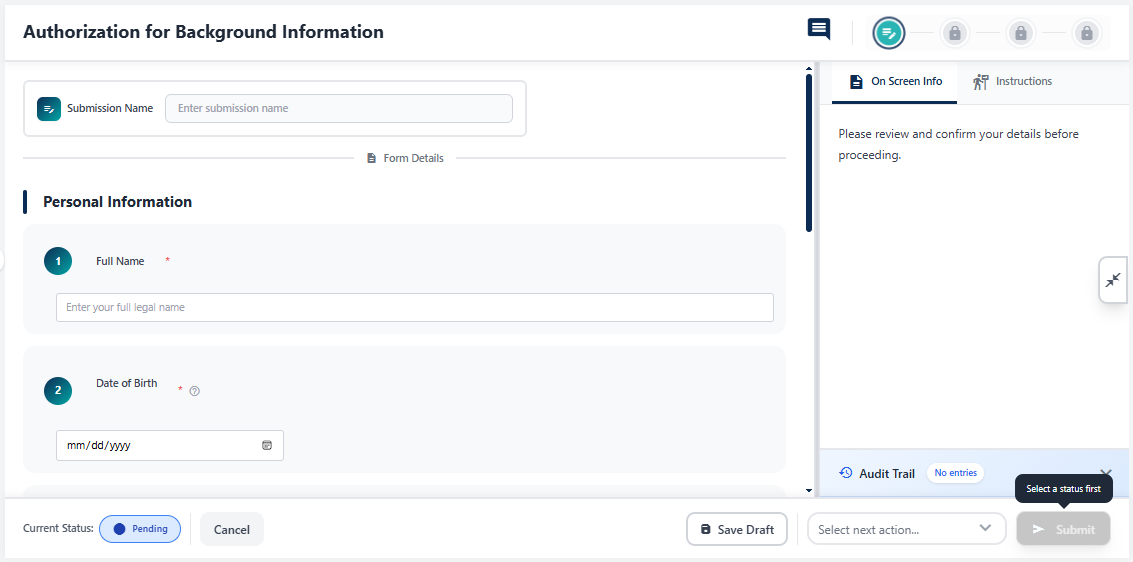The width and height of the screenshot is (1133, 562).
Task: Click the Form Details divider label
Action: [x=413, y=158]
